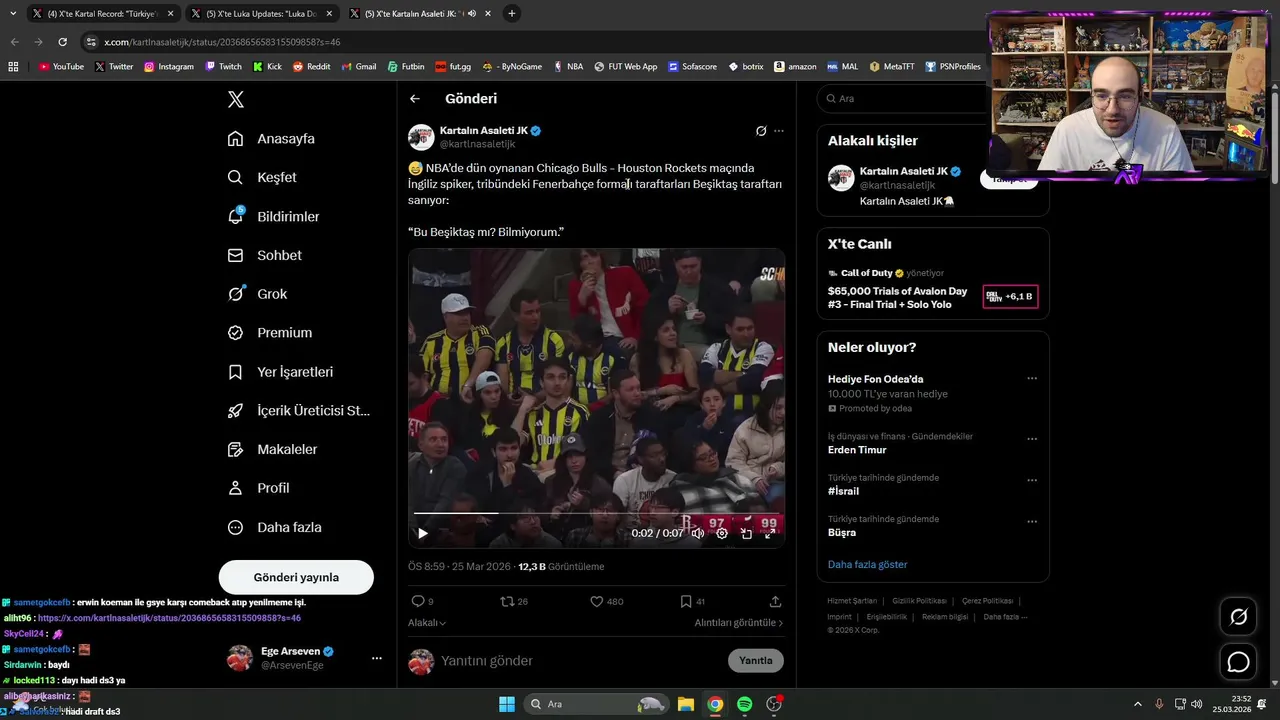The height and width of the screenshot is (720, 1280).
Task: Open Spotify from taskbar
Action: pyautogui.click(x=744, y=704)
